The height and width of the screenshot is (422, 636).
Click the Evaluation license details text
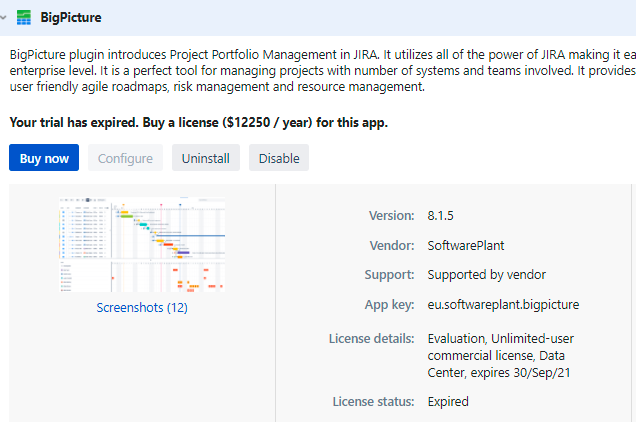(501, 355)
